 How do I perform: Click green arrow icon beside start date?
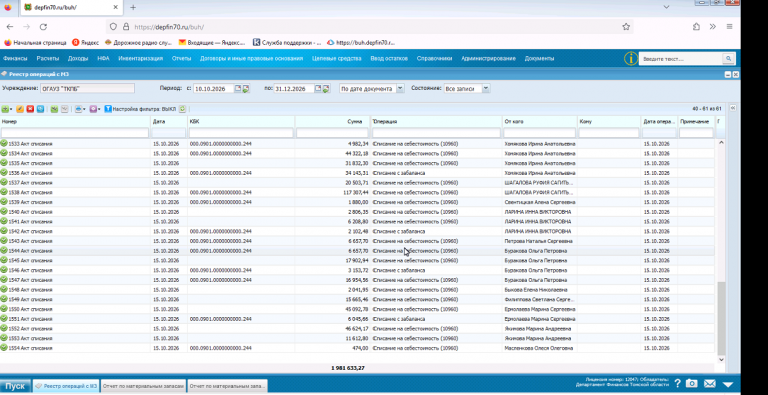pyautogui.click(x=246, y=89)
